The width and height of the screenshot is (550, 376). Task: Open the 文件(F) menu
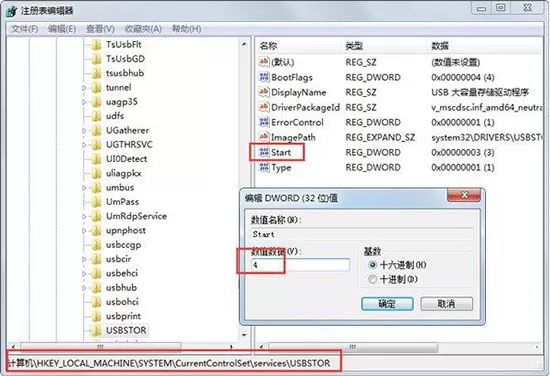click(x=24, y=29)
